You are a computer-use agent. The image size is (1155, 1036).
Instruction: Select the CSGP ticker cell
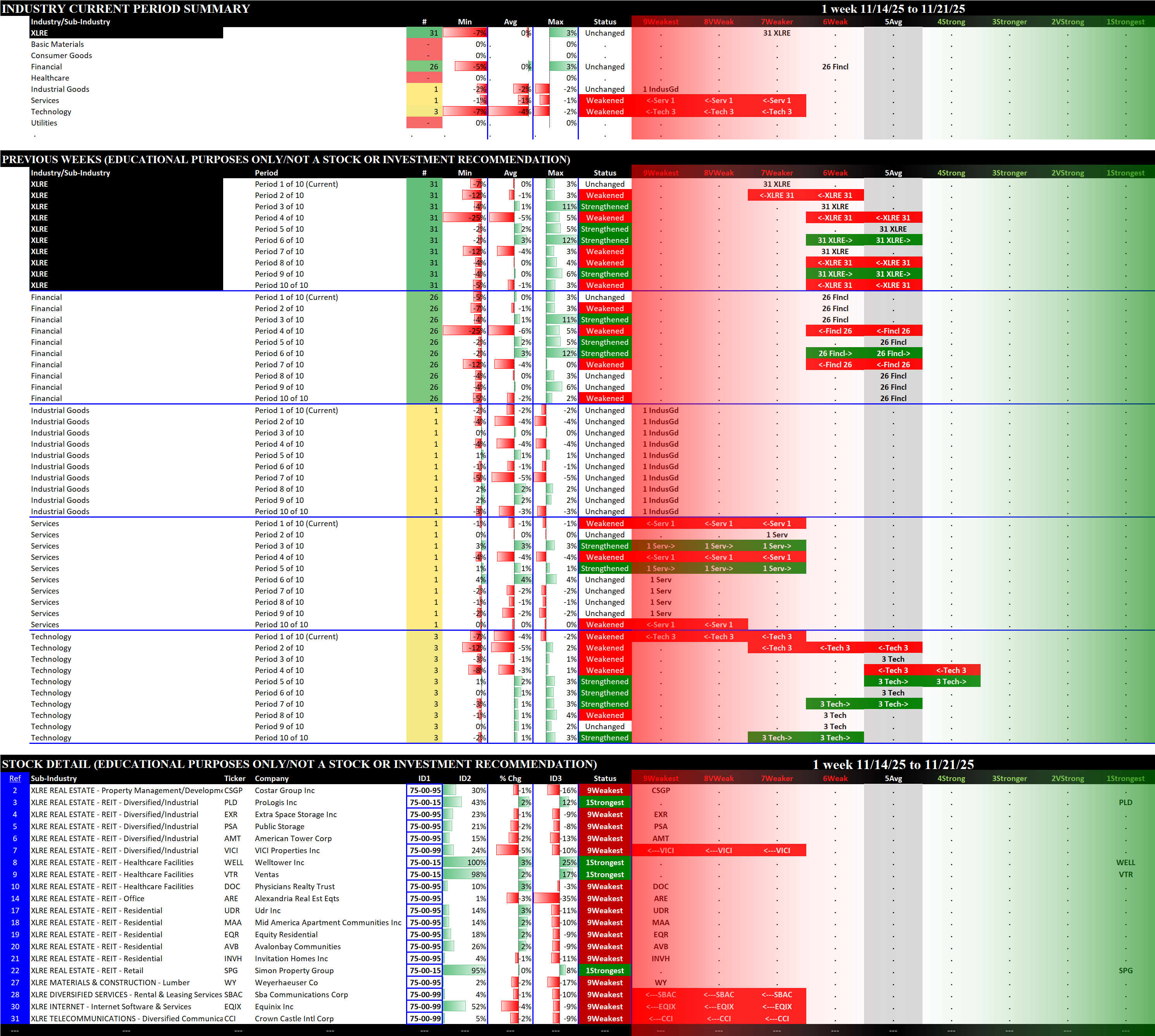point(233,790)
